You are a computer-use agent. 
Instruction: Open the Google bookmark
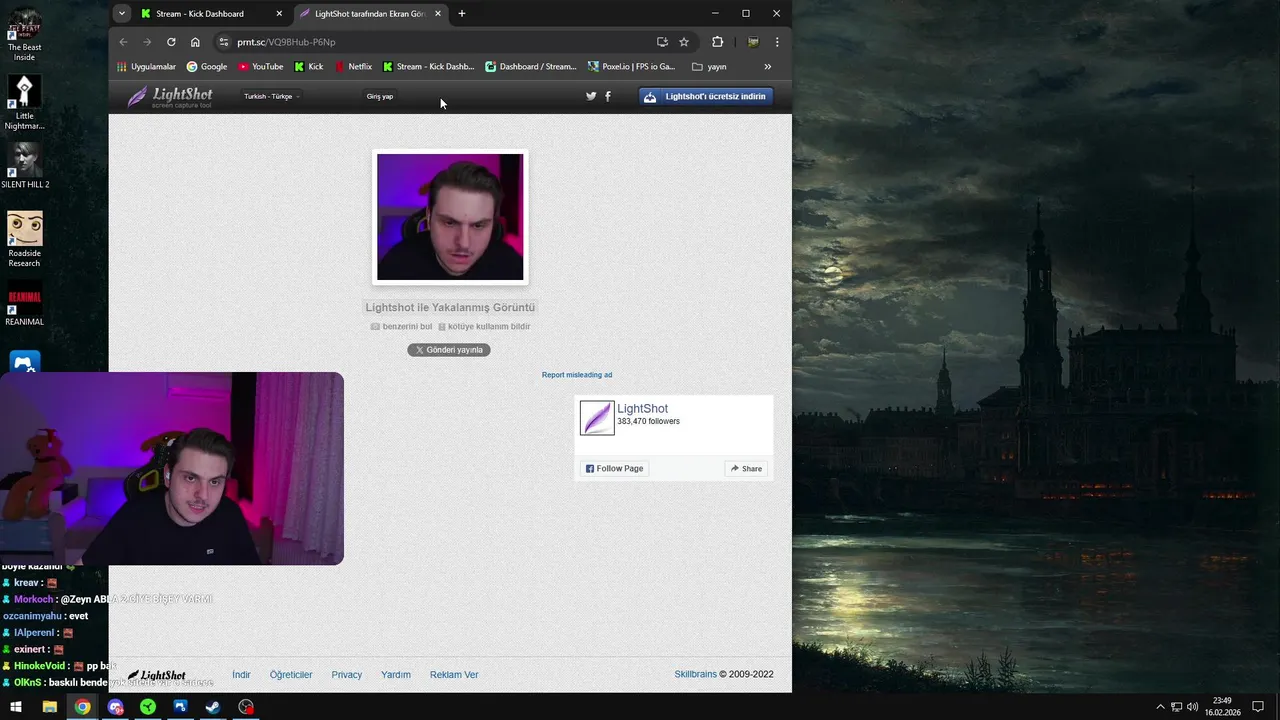click(207, 67)
